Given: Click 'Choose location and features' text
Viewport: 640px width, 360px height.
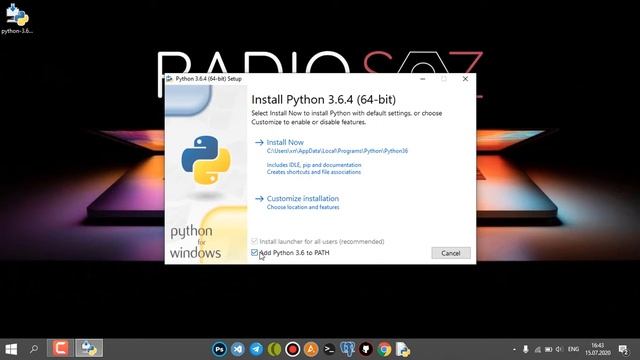Looking at the screenshot, I should tap(303, 207).
